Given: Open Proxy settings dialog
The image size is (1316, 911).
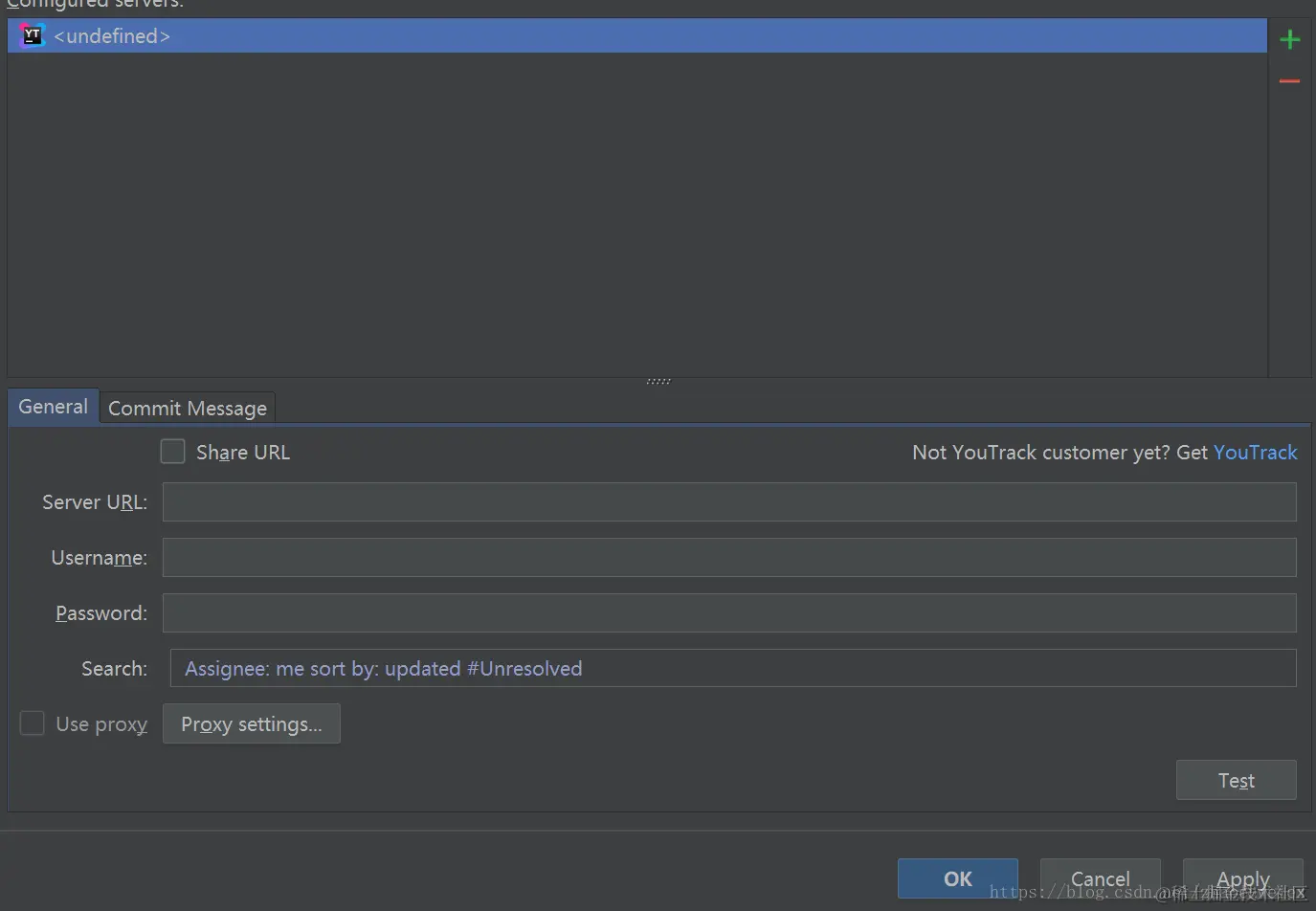Looking at the screenshot, I should (x=252, y=724).
